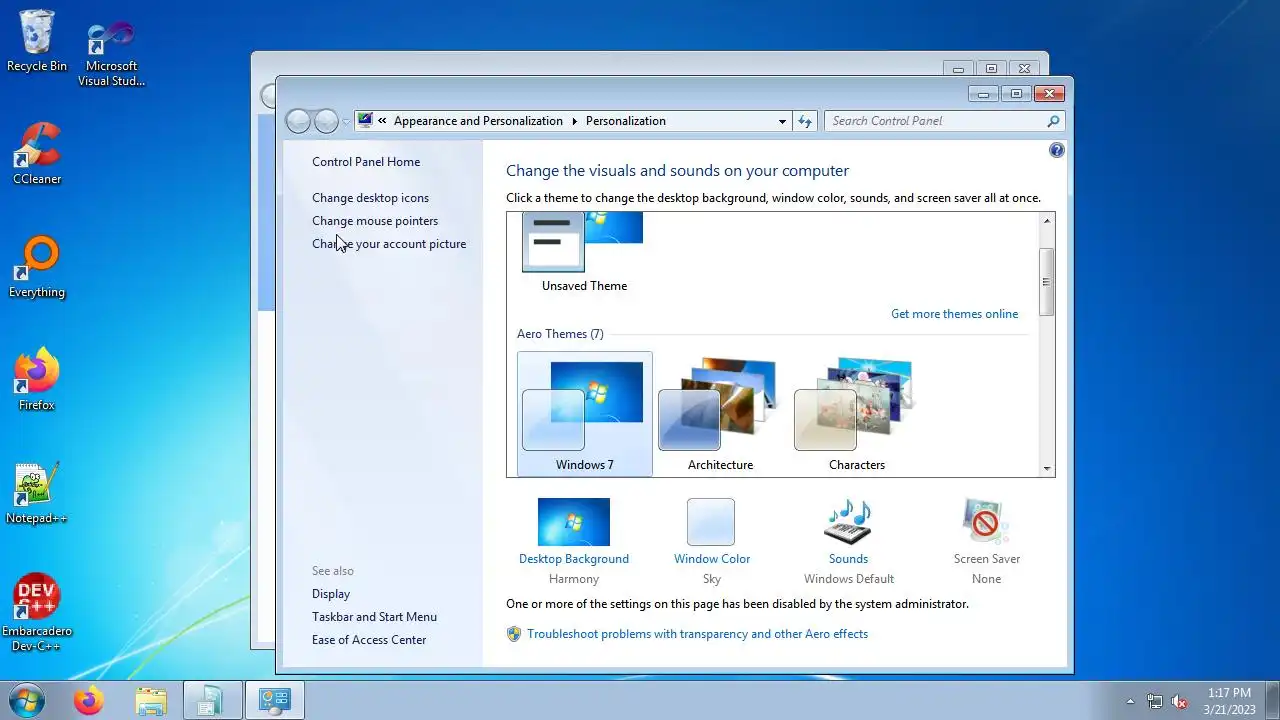Click the Refresh button beside address bar
1280x720 pixels.
click(805, 121)
